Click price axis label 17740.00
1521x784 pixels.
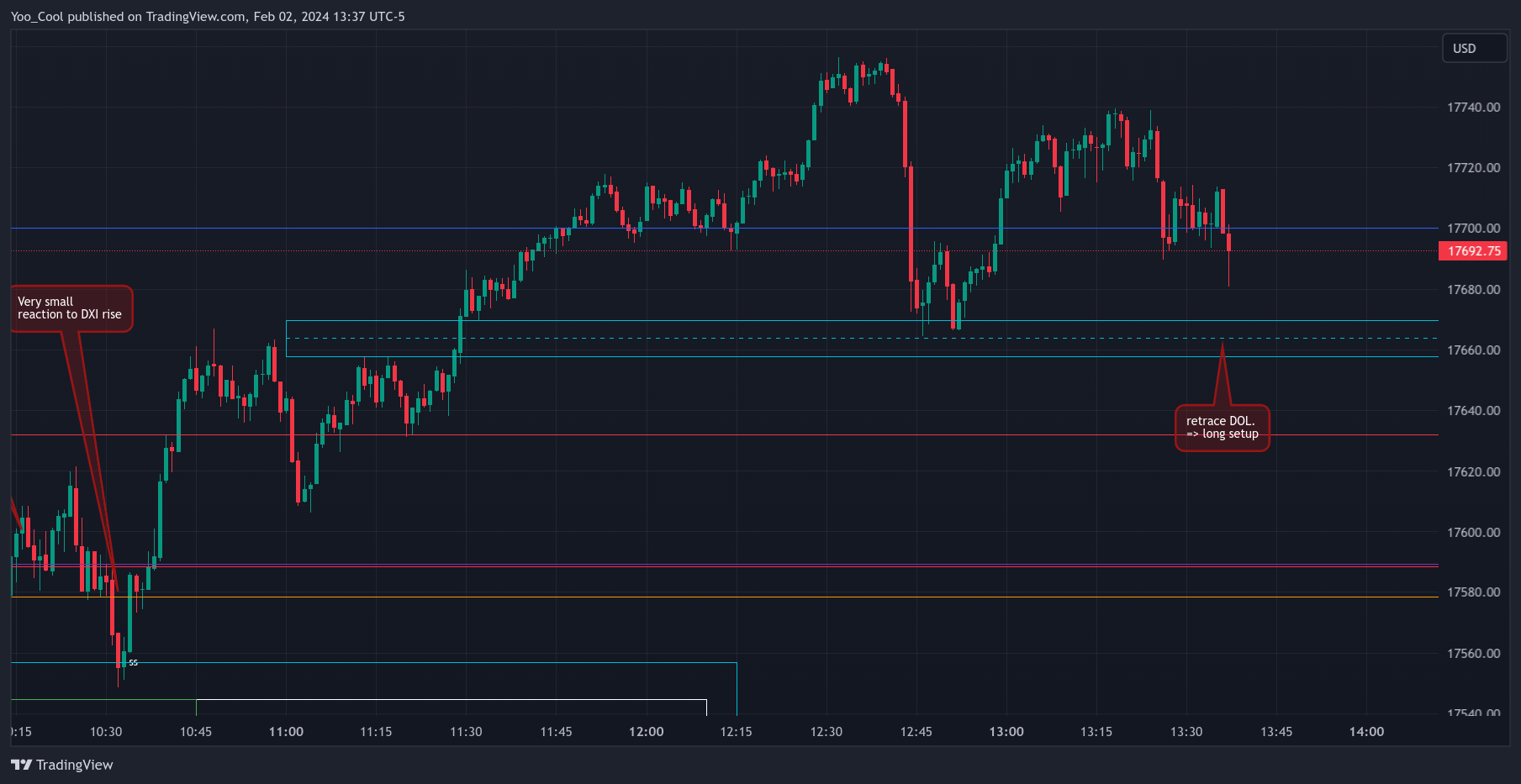pos(1473,108)
